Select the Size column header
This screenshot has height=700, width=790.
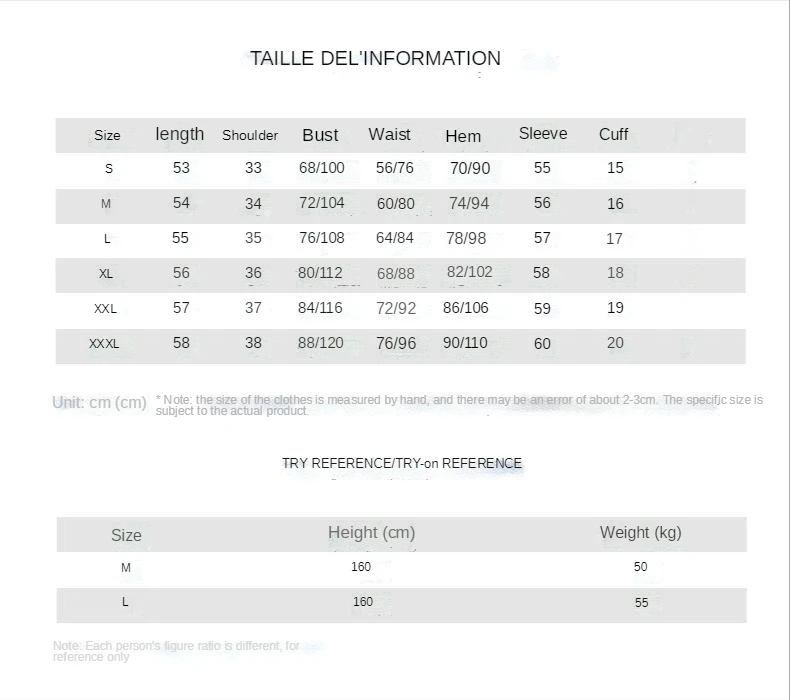pos(107,135)
